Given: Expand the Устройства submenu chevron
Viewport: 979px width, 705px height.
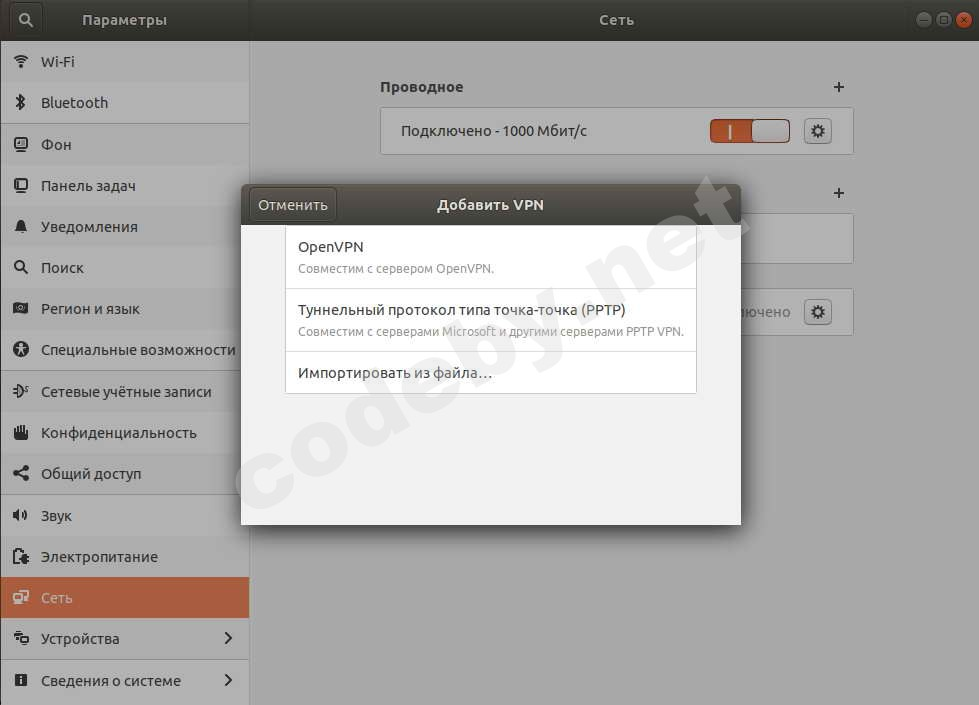Looking at the screenshot, I should (x=228, y=638).
